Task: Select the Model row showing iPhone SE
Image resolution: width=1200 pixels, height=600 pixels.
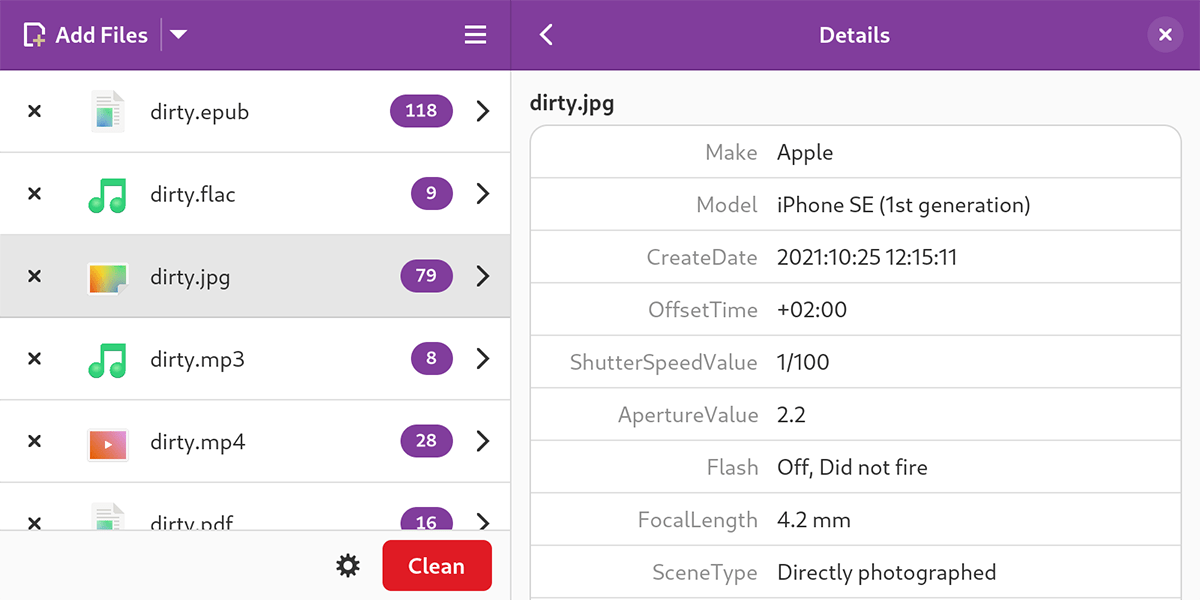Action: coord(855,204)
